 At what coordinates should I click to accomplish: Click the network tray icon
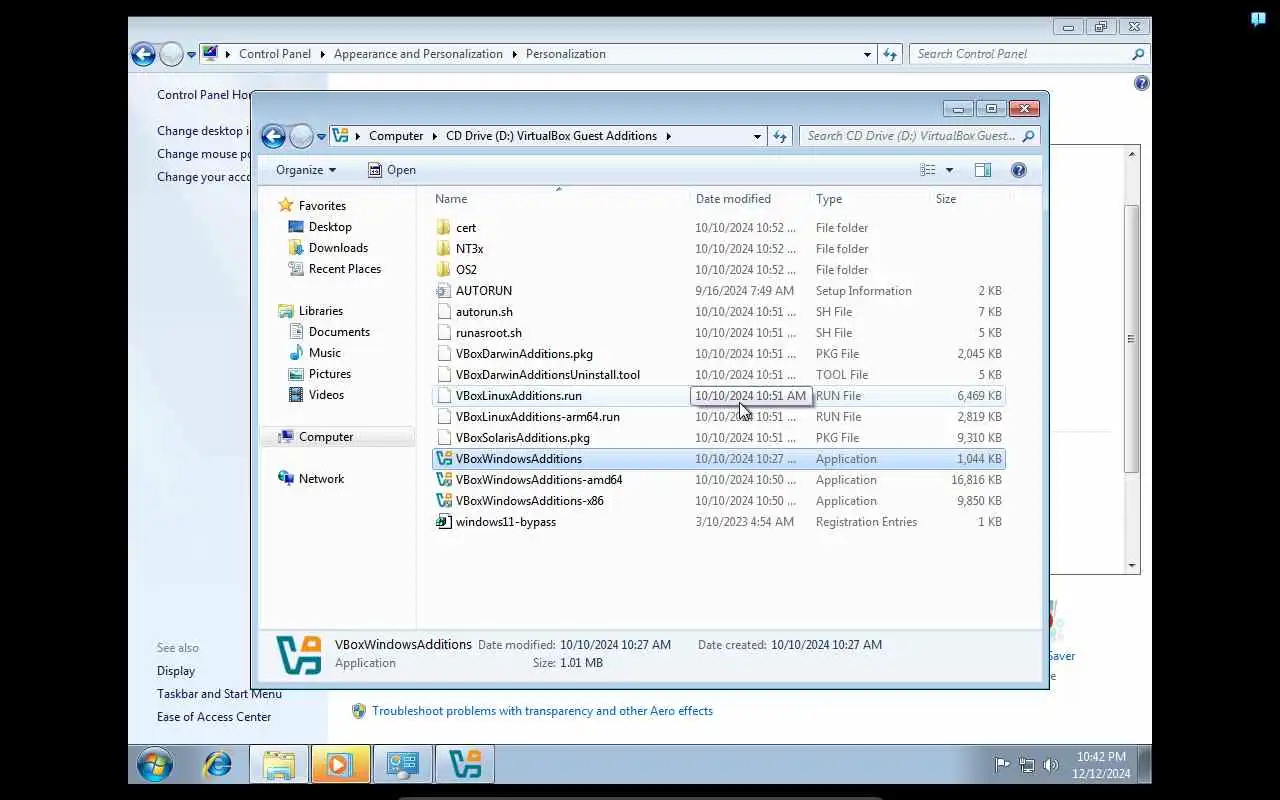(x=1026, y=765)
